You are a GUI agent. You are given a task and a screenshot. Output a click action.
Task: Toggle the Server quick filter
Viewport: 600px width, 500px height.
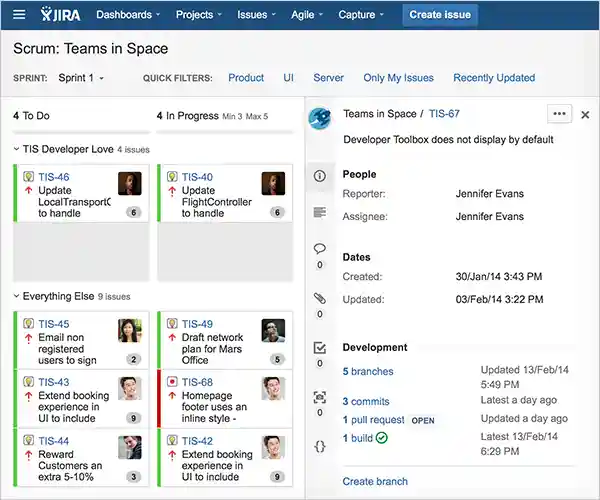[x=328, y=78]
